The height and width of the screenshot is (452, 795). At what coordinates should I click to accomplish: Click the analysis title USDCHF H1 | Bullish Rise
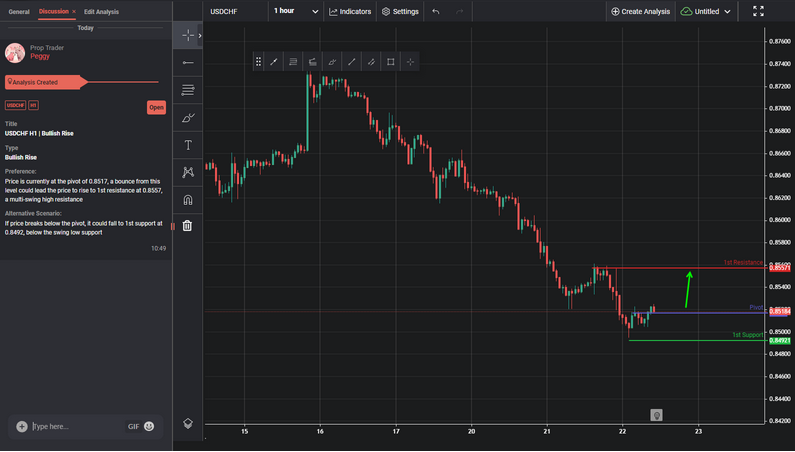[39, 133]
